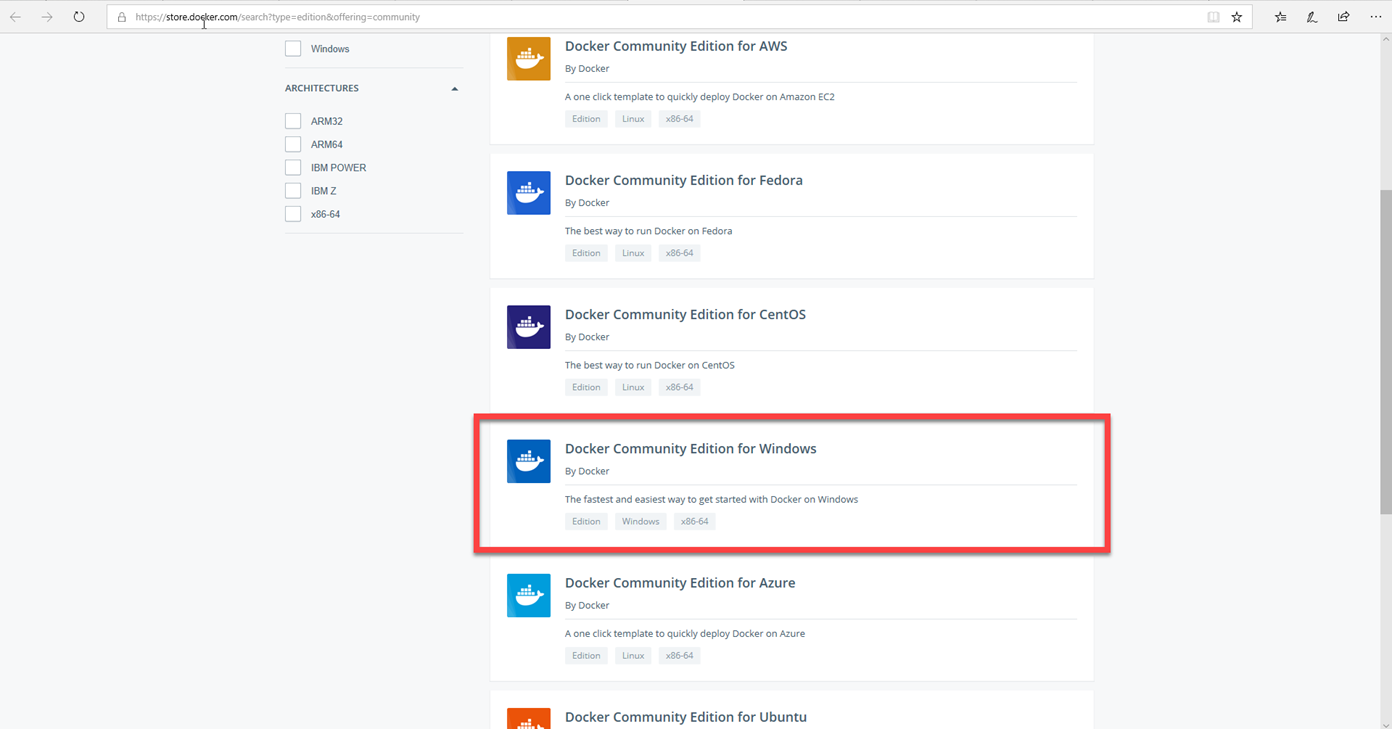The width and height of the screenshot is (1392, 729).
Task: Click Edition tag on CentOS card
Action: [x=586, y=387]
